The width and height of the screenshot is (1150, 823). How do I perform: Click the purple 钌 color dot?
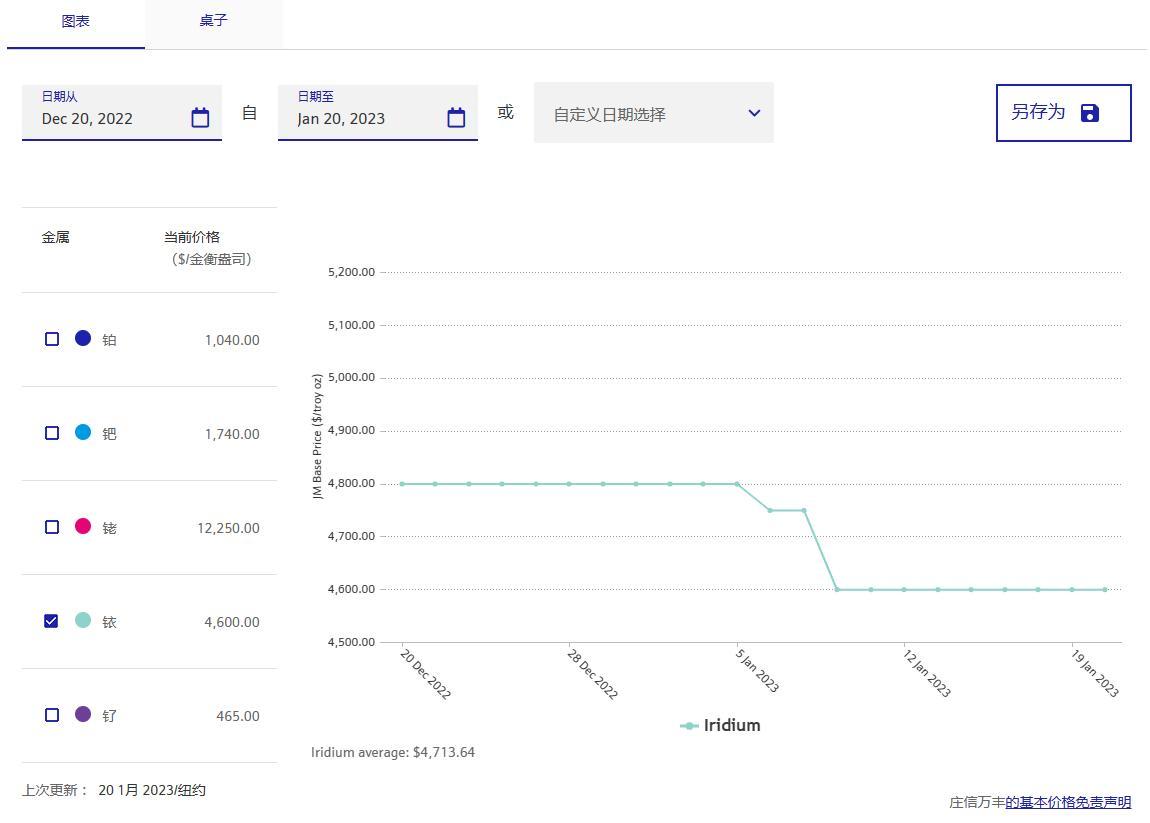pos(83,714)
